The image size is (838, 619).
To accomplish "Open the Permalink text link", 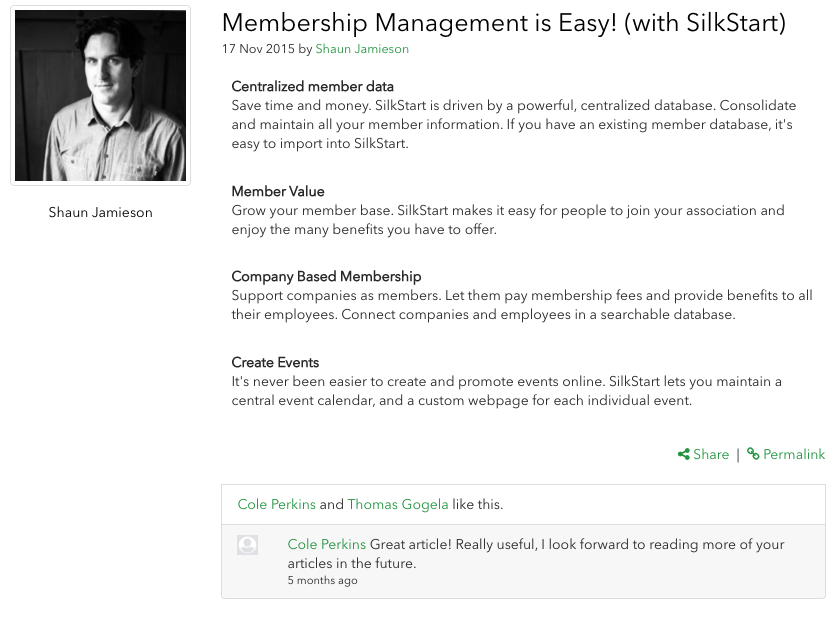I will coord(794,454).
